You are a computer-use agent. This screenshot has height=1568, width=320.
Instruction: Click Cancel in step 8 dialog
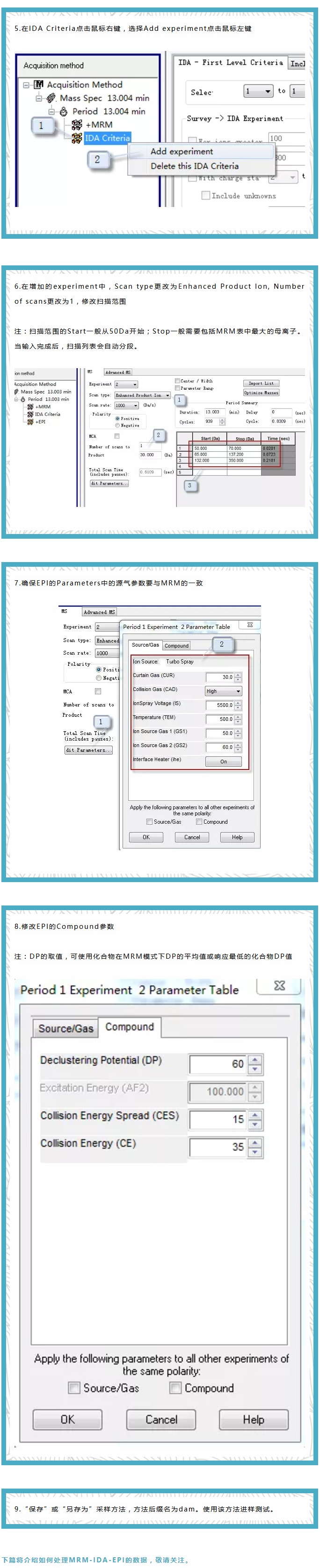pos(161,1419)
